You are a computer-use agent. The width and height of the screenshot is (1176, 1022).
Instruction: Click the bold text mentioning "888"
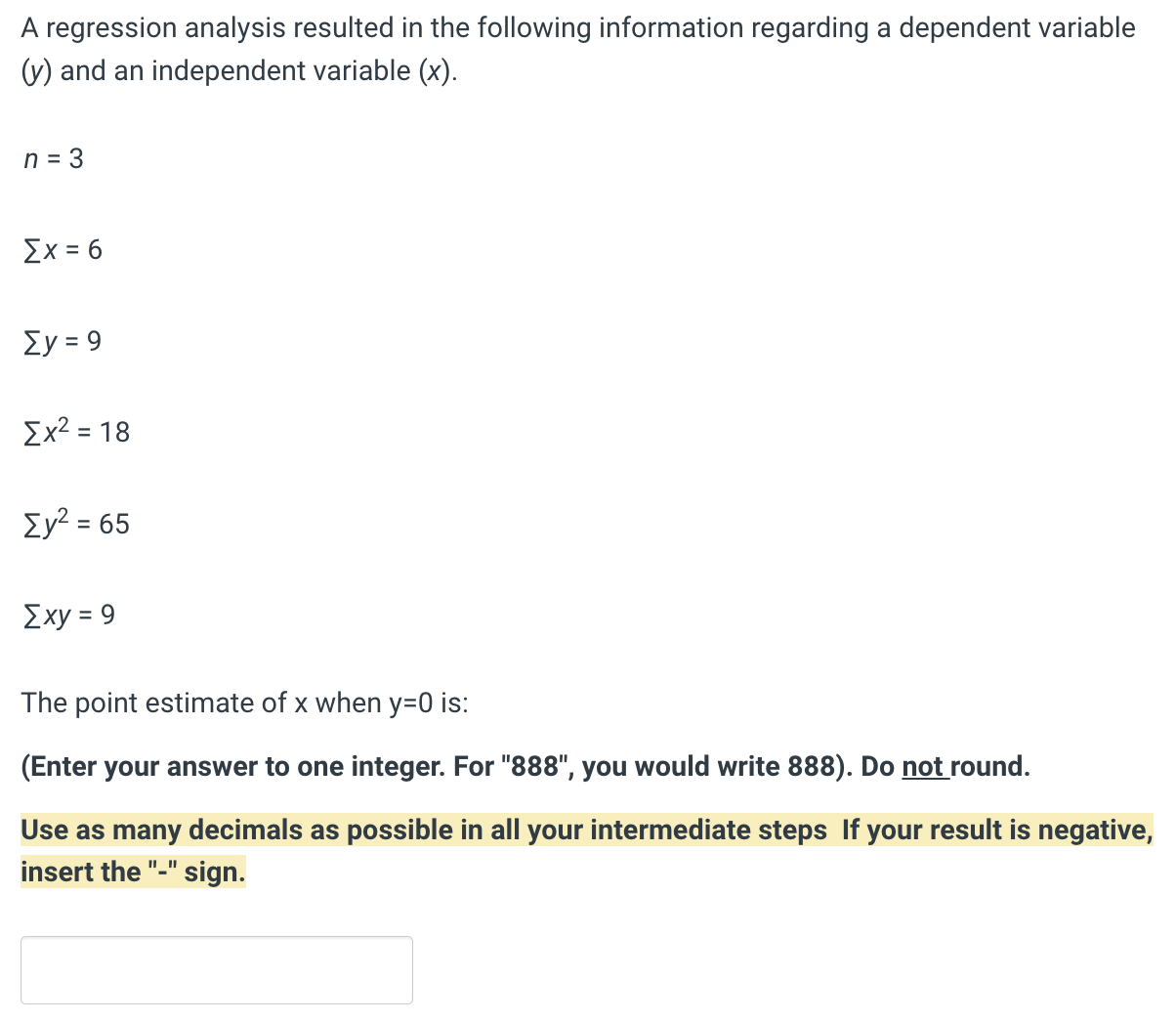tap(527, 766)
